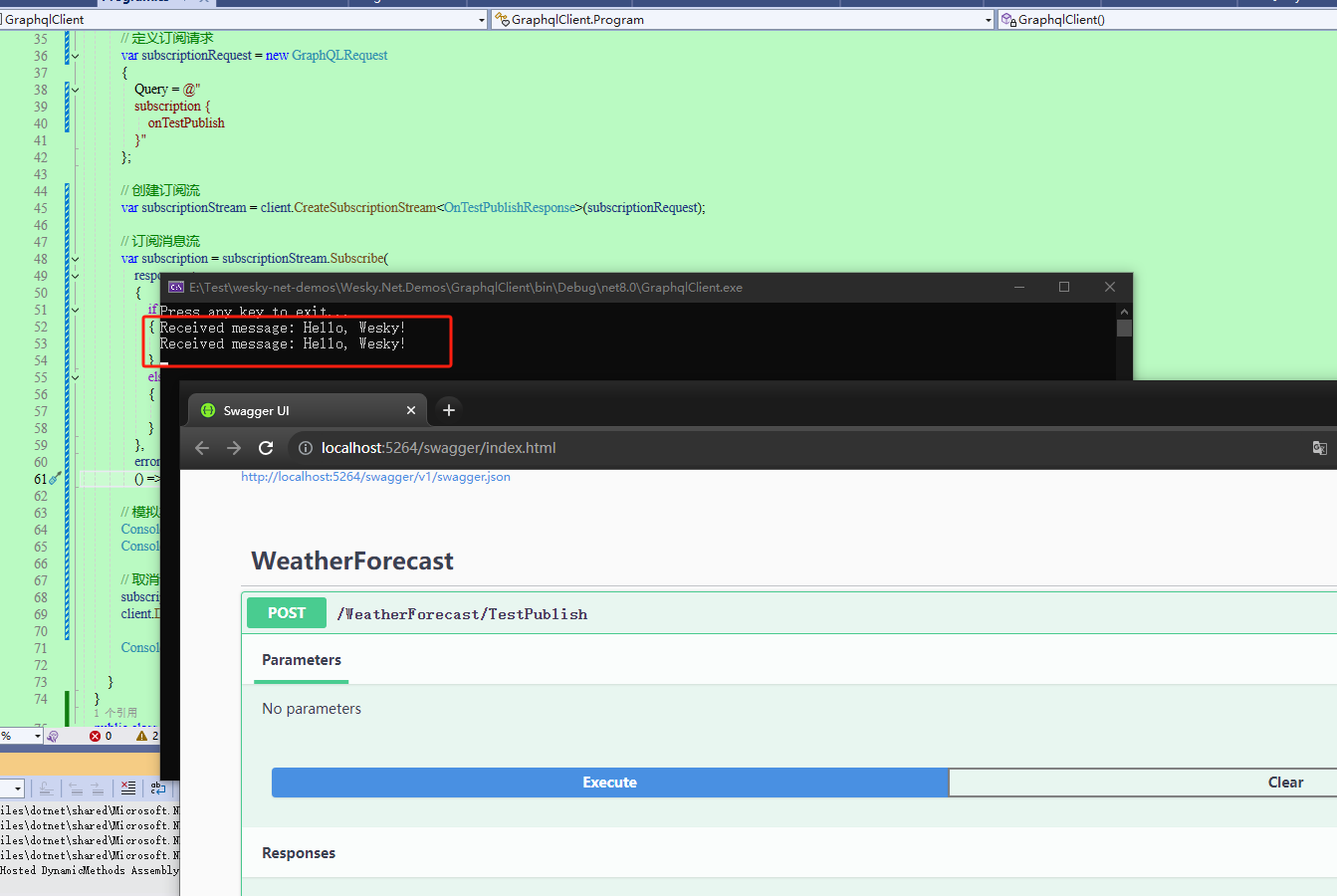
Task: Open the GraphqlClient project scope dropdown
Action: pos(244,19)
